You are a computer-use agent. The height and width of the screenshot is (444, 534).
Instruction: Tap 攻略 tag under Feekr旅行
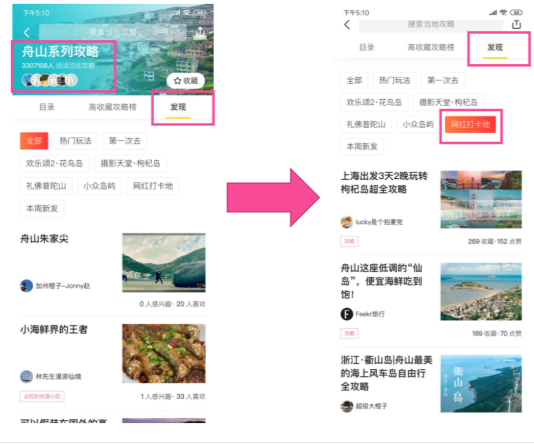(349, 333)
